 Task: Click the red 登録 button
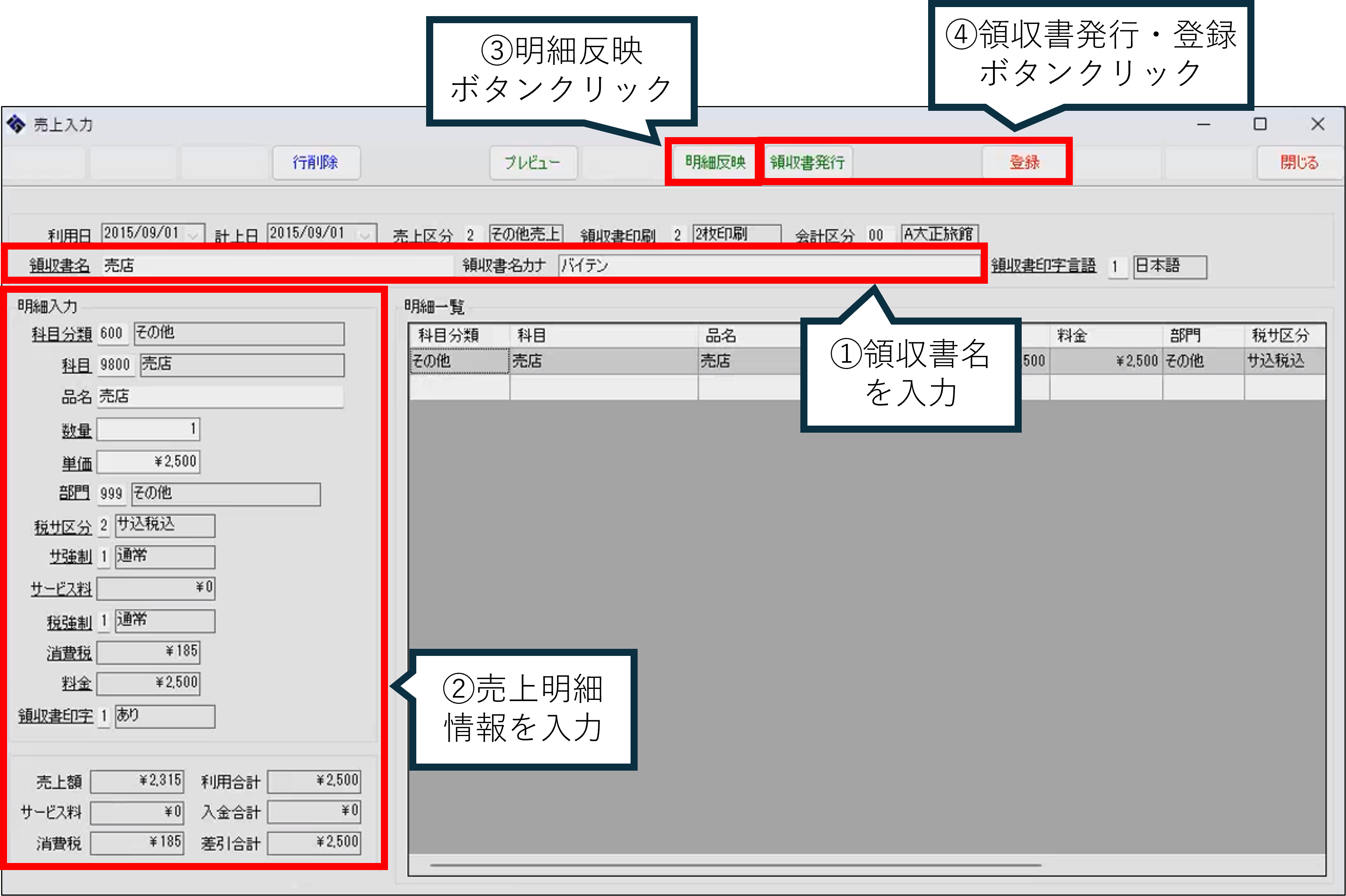coord(1024,162)
